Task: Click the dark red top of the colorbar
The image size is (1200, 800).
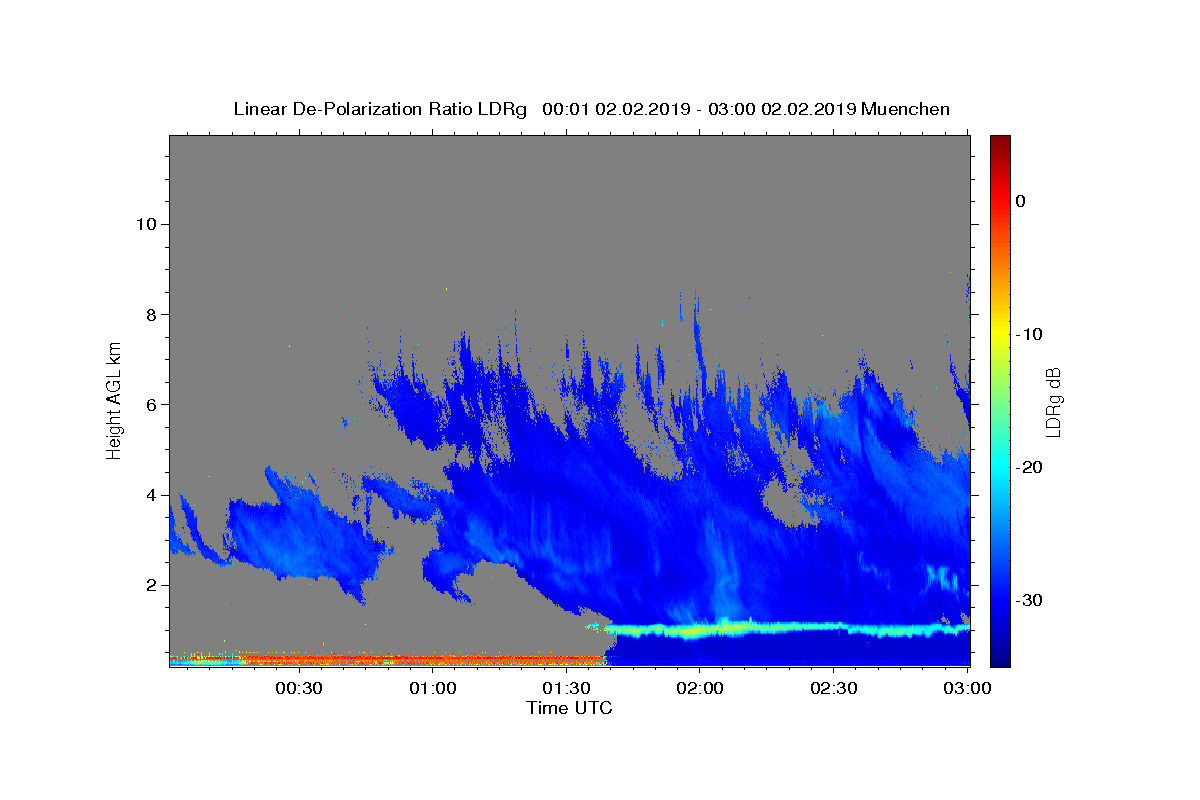Action: coord(1000,145)
